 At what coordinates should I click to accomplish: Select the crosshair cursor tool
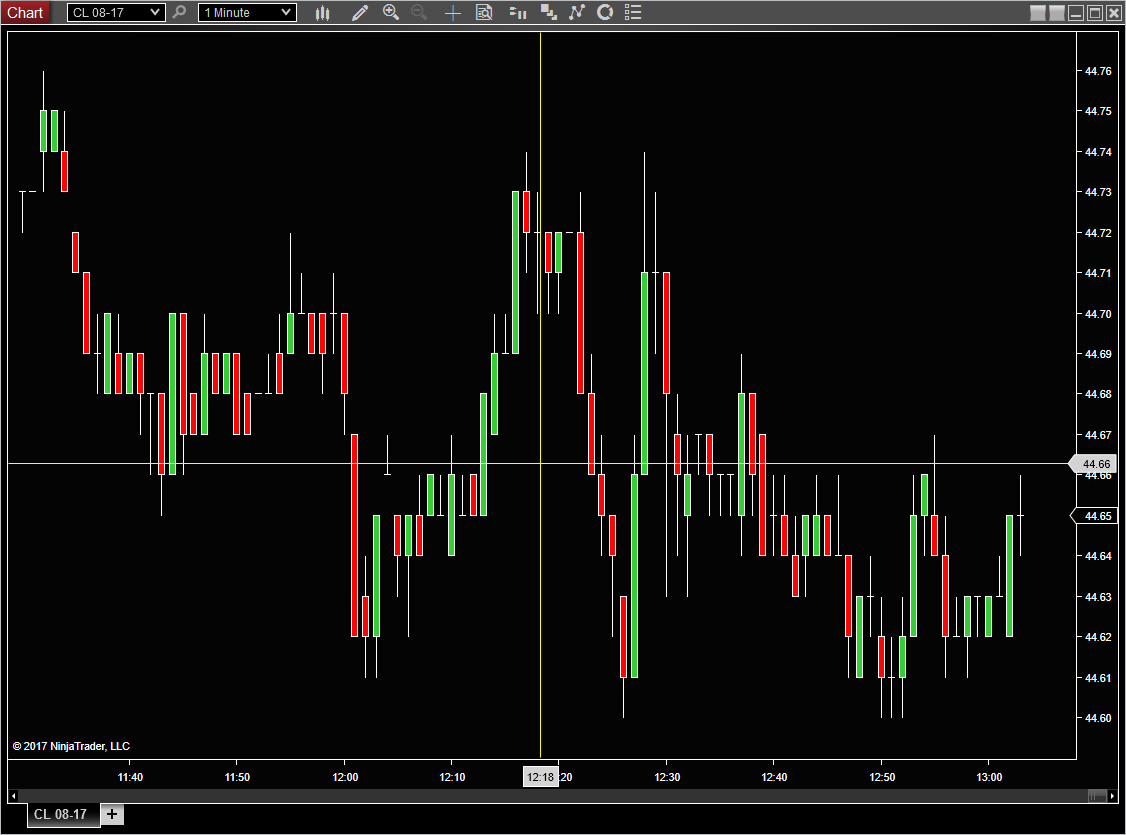(452, 12)
